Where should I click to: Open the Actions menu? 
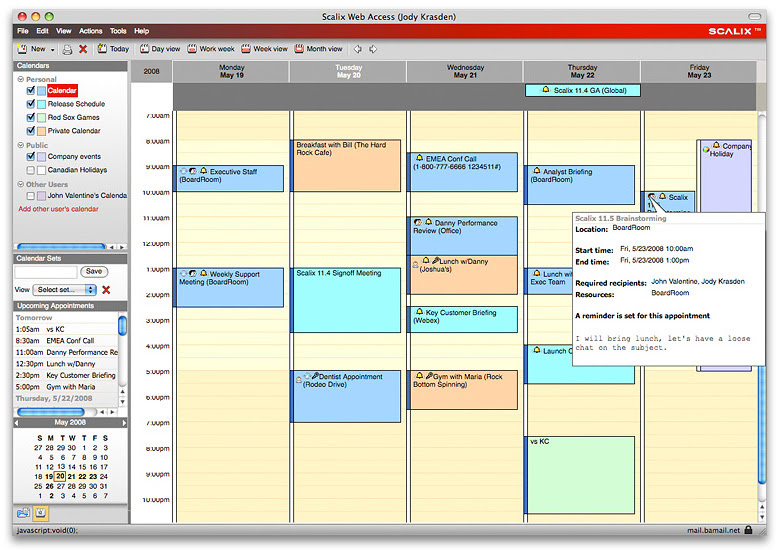[91, 31]
